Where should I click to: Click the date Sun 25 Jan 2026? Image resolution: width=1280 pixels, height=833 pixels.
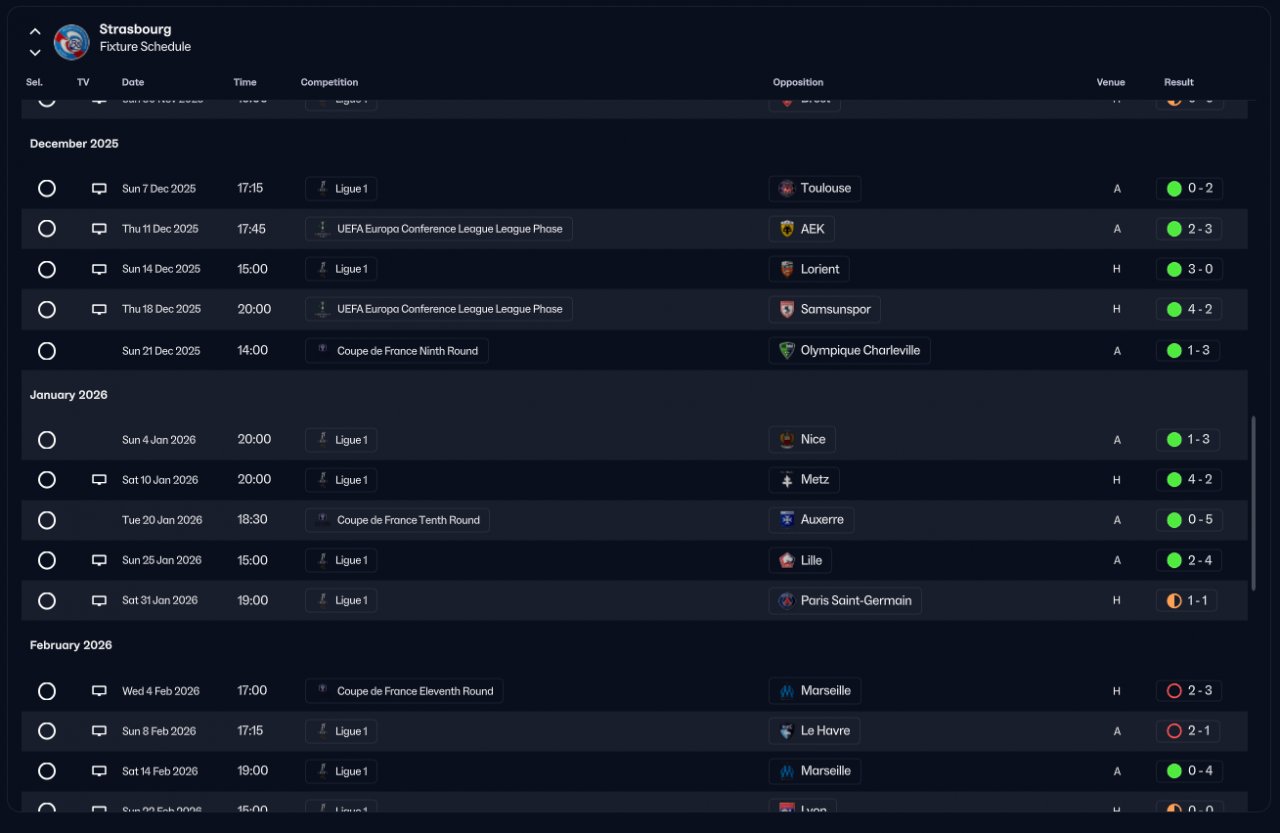point(160,561)
